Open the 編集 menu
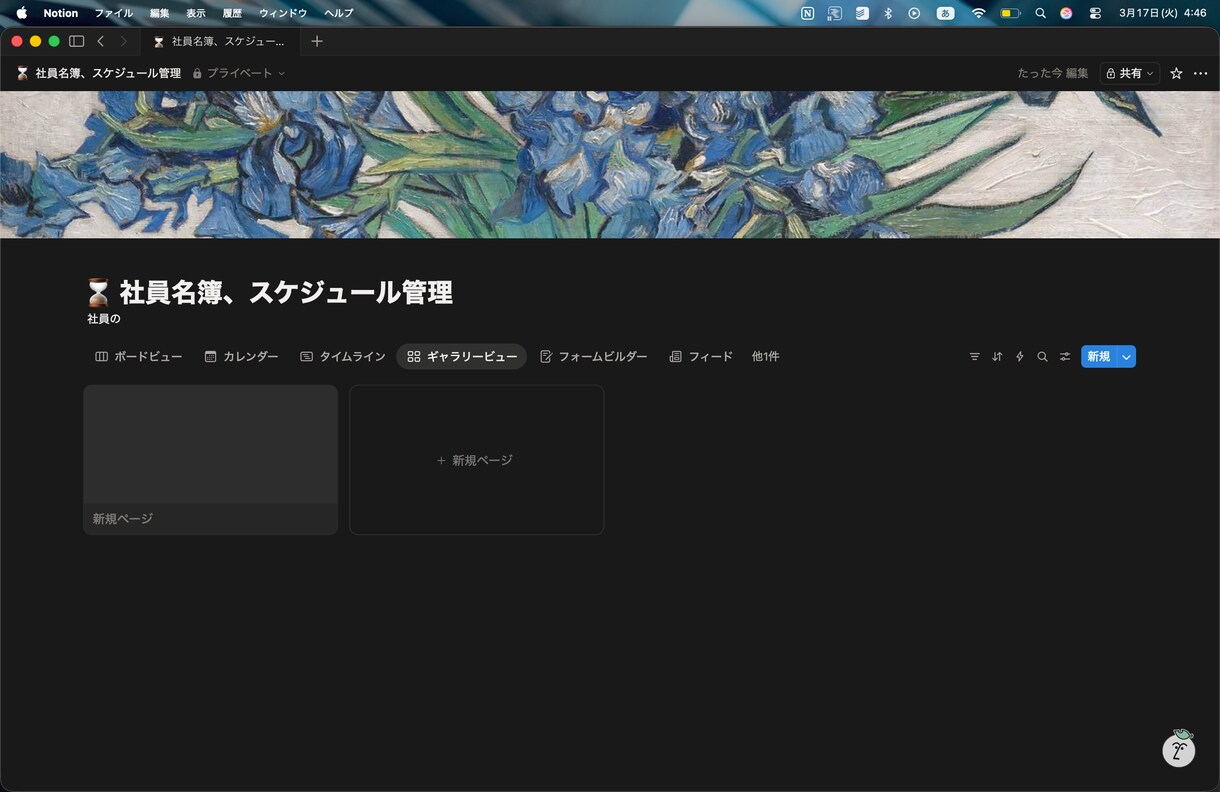Viewport: 1220px width, 792px height. click(159, 13)
